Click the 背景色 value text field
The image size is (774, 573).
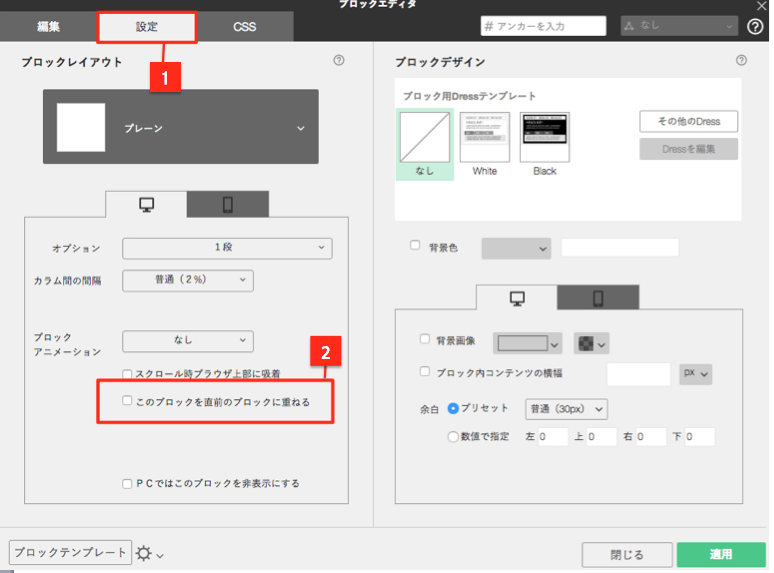(620, 247)
